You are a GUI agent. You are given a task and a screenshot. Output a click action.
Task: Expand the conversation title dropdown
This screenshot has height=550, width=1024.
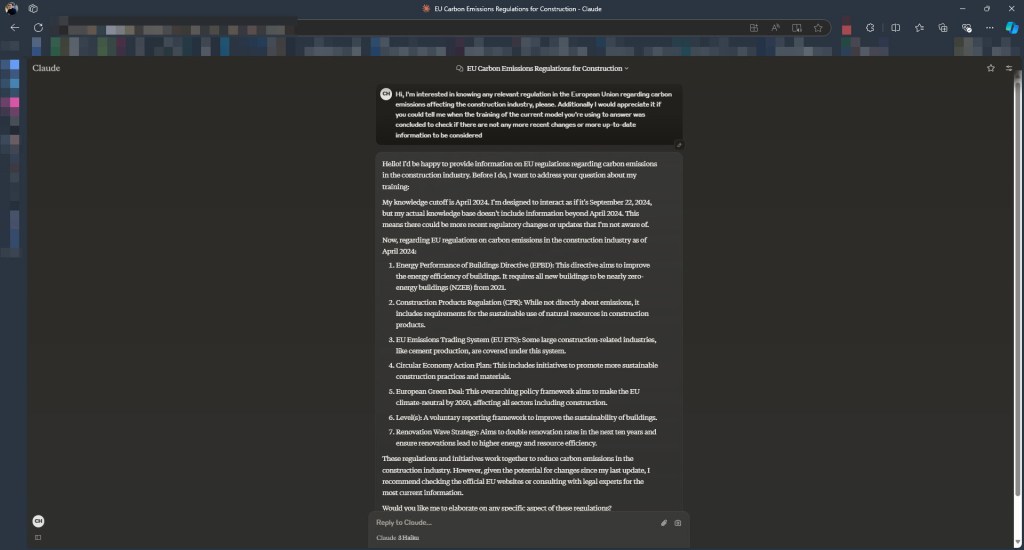click(626, 68)
